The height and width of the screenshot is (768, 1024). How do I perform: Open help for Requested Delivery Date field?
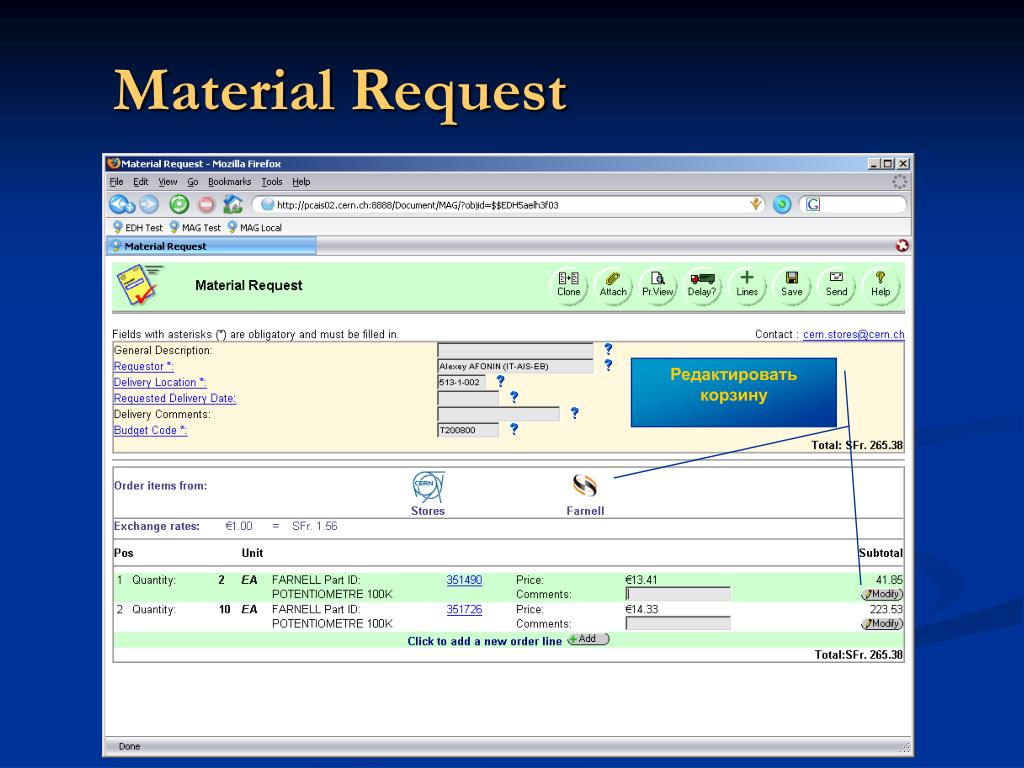coord(514,396)
